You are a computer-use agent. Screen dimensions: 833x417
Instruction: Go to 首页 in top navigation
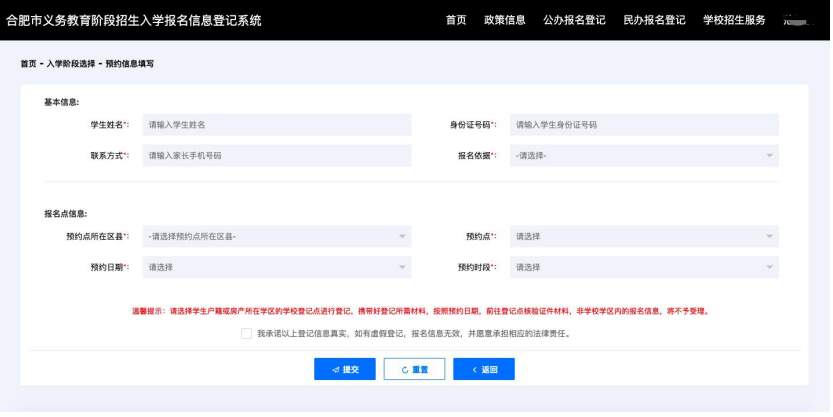(456, 20)
